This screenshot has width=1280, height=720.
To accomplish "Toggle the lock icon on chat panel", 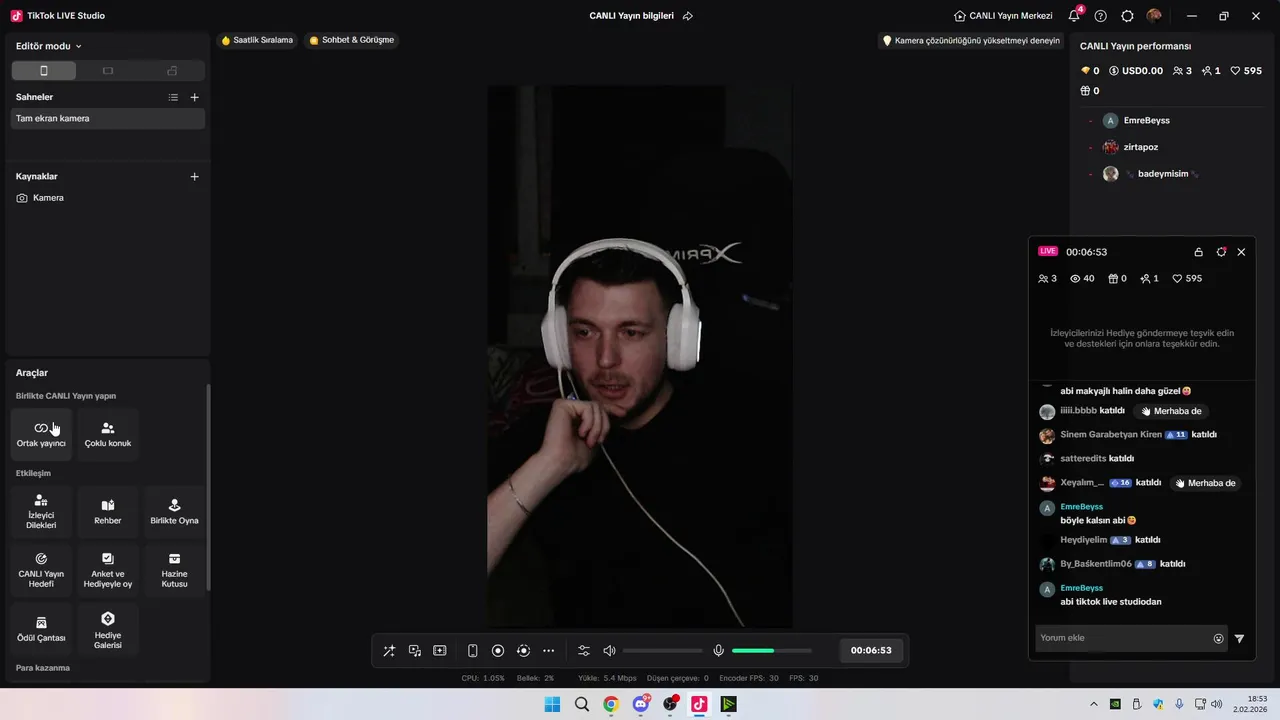I will (x=1198, y=252).
